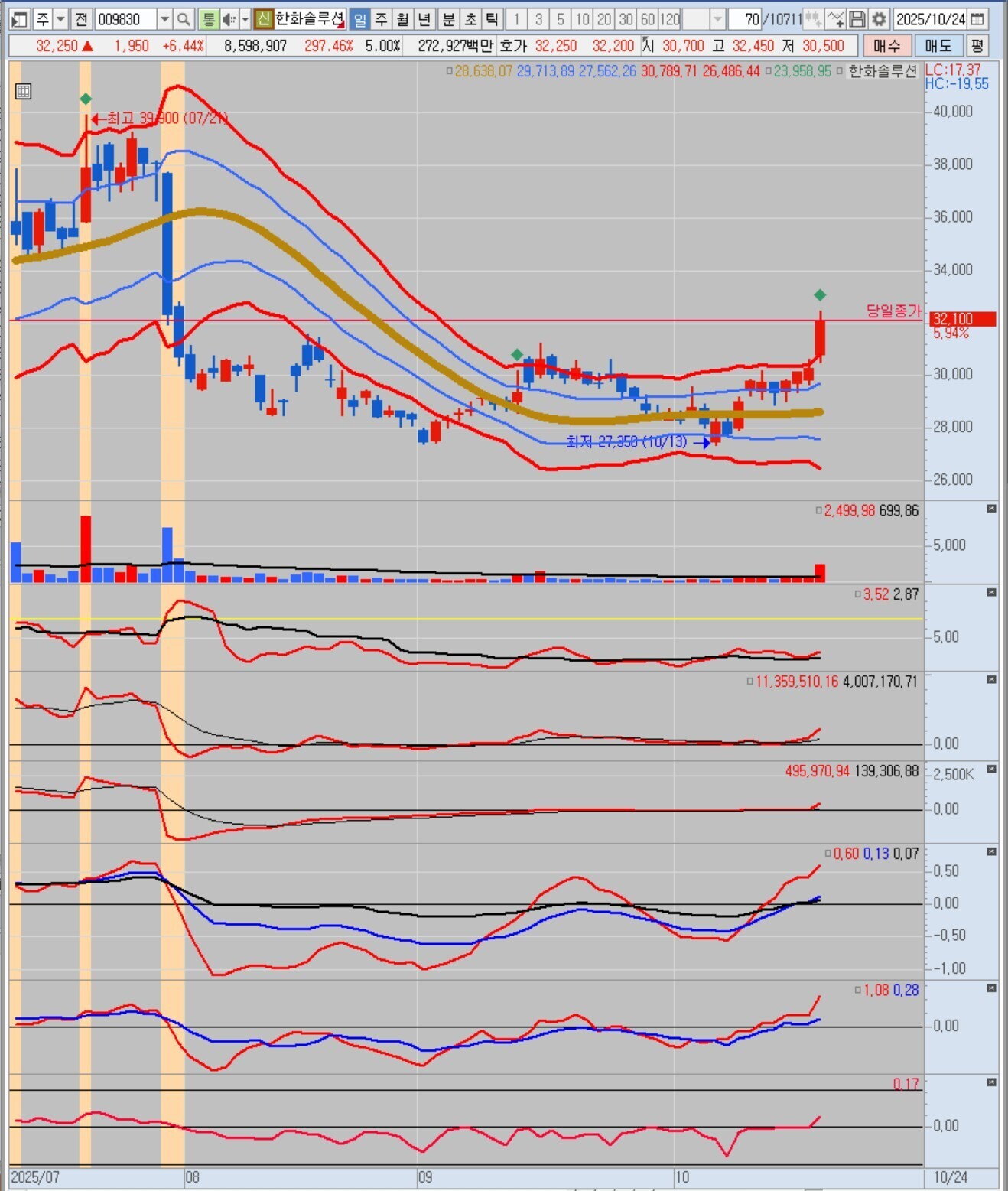Viewport: 1008px width, 1191px height.
Task: Click the current price 32,250 in info bar
Action: 57,46
